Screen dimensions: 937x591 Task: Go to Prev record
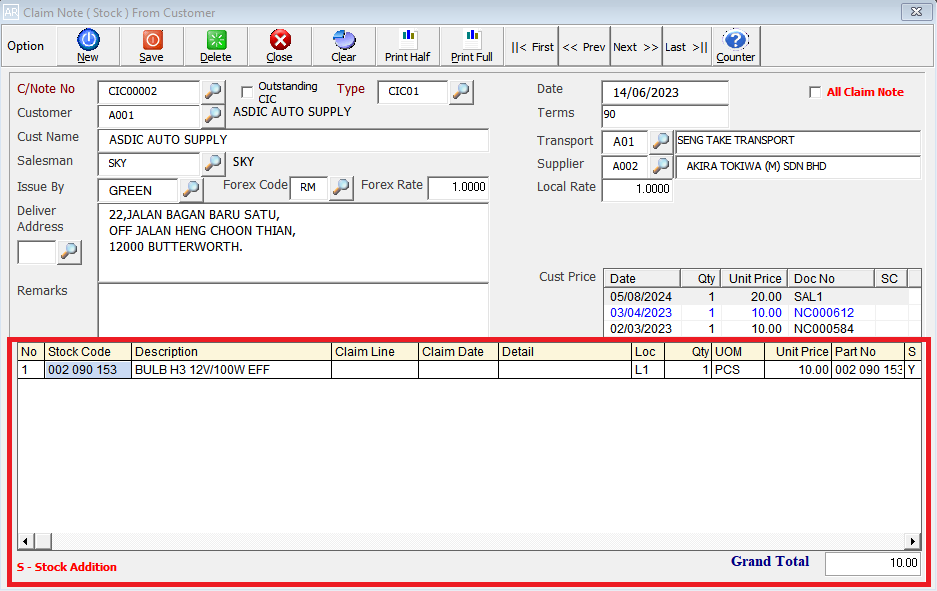[584, 47]
